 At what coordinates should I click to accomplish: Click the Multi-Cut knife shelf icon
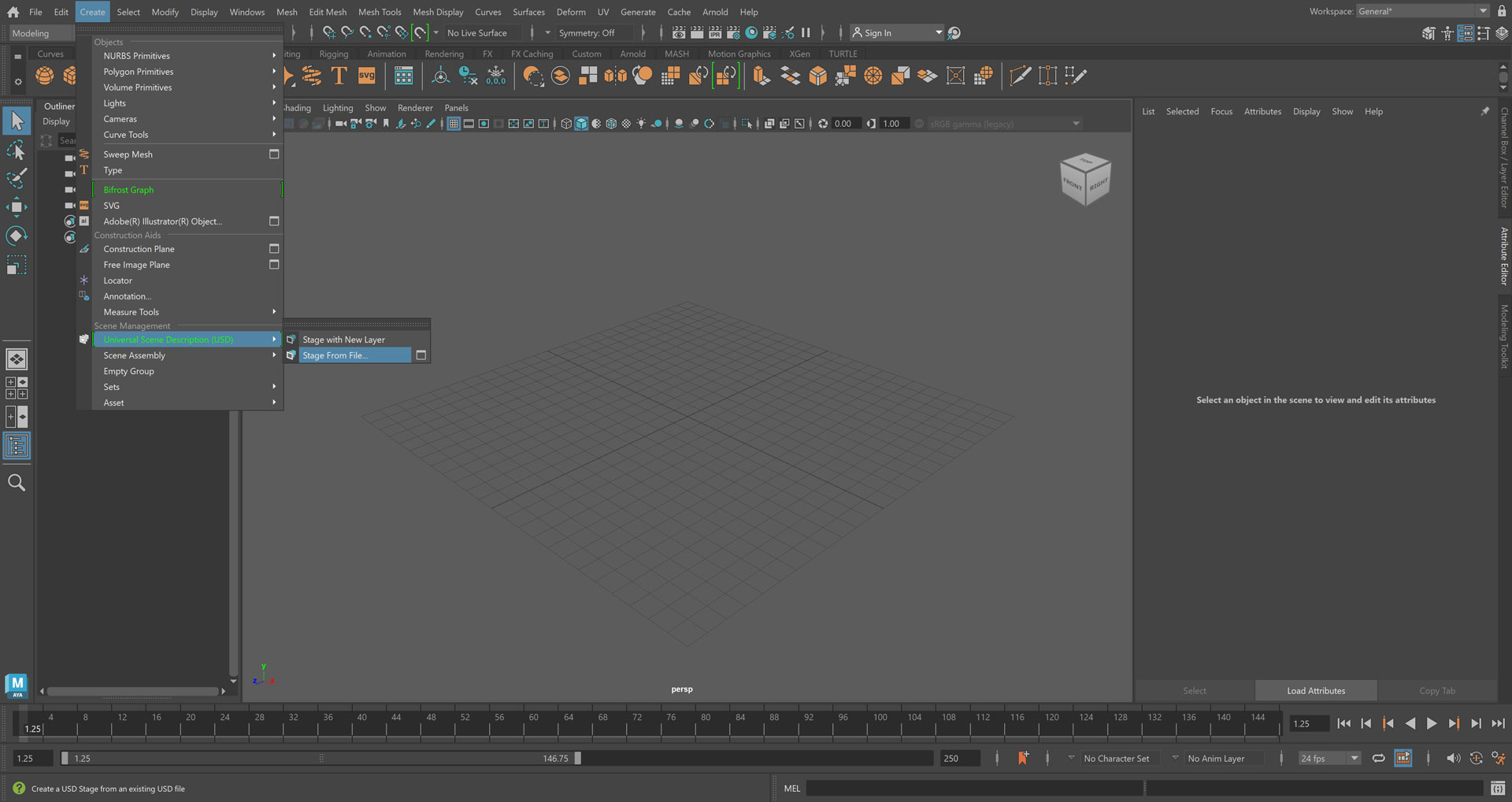point(1020,76)
